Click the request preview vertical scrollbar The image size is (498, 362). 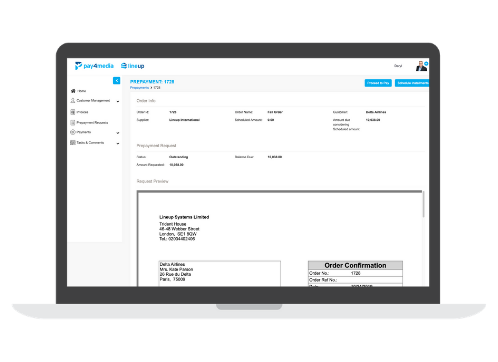click(423, 204)
